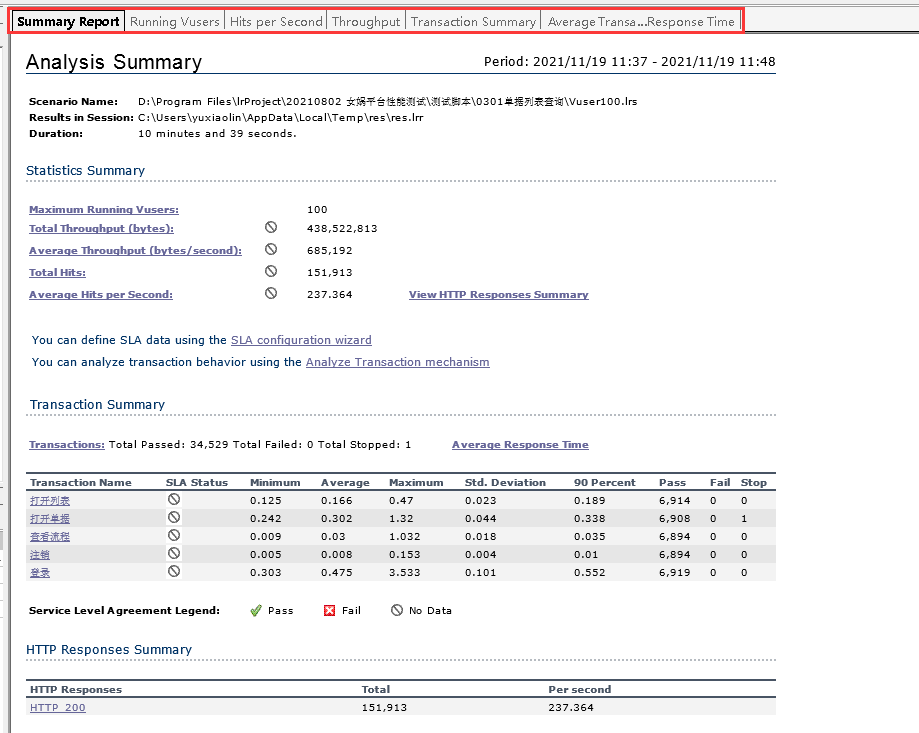919x733 pixels.
Task: Click the No Data icon beside Total Throughput
Action: (x=271, y=228)
